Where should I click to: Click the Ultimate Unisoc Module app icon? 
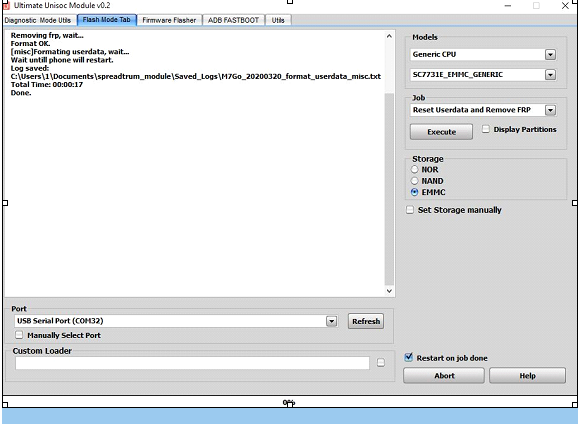point(6,6)
